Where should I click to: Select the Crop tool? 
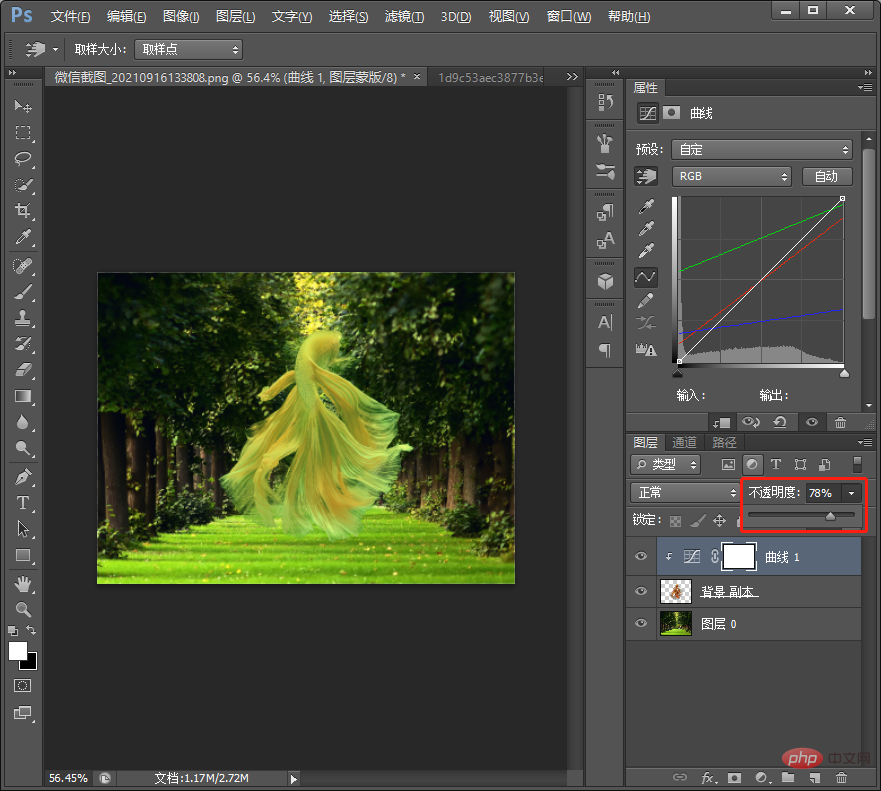(23, 211)
